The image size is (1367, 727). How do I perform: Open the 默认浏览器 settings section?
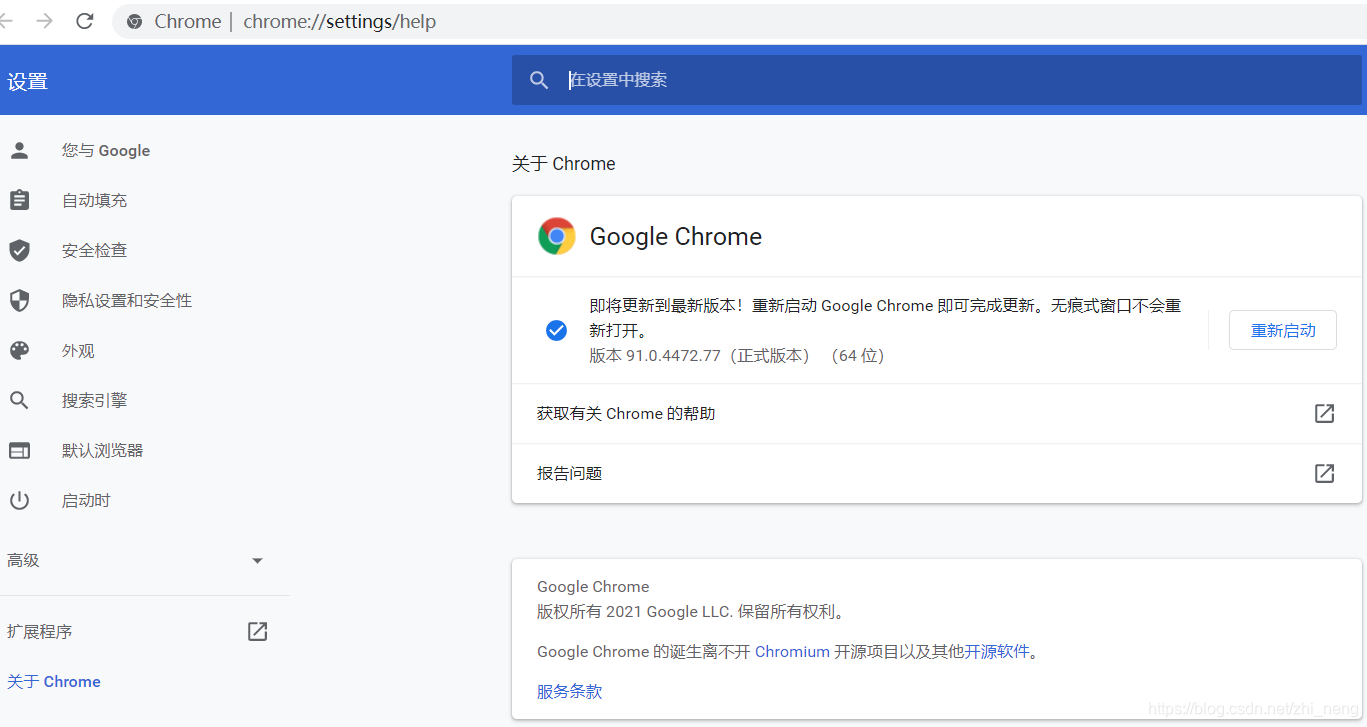pyautogui.click(x=102, y=451)
